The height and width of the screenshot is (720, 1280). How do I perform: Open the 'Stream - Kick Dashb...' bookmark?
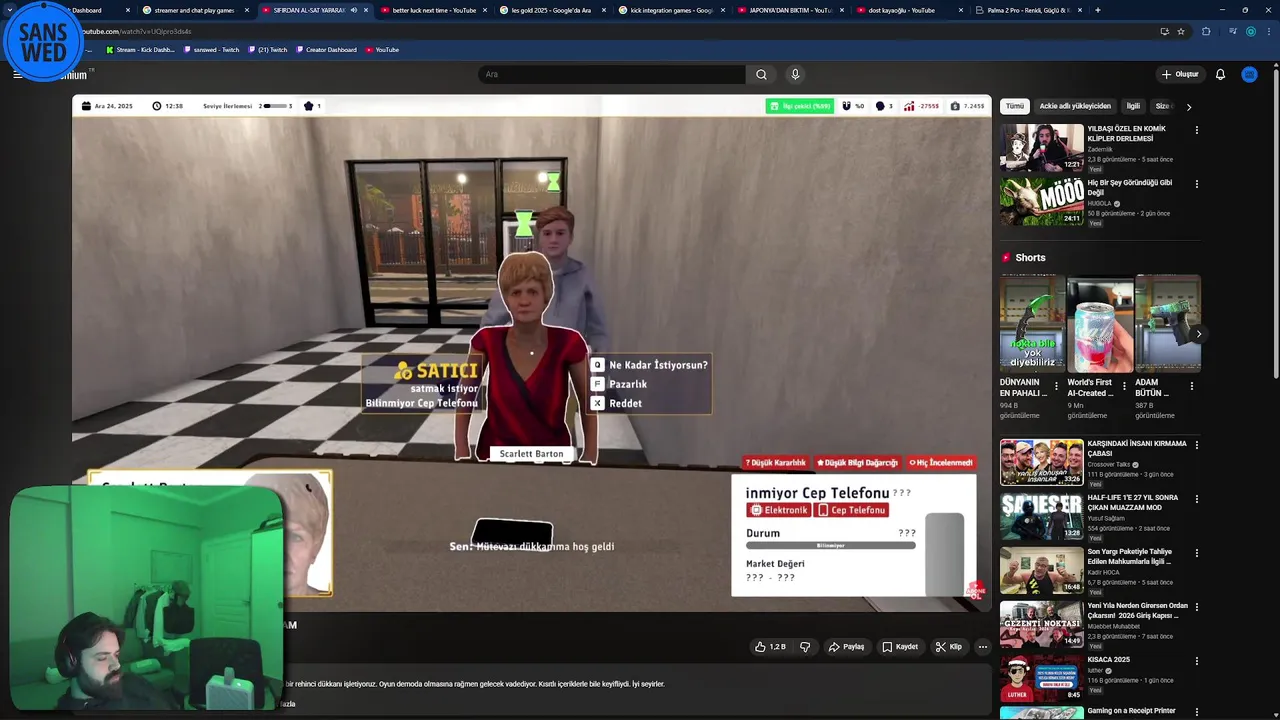click(140, 50)
